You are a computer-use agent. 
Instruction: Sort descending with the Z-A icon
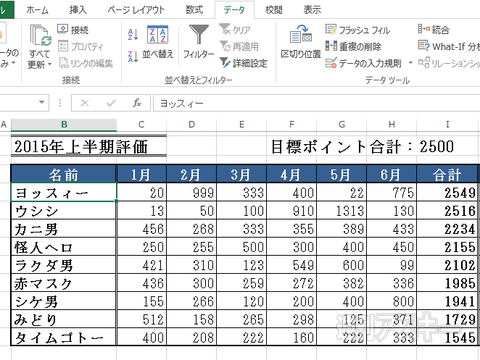pos(133,56)
